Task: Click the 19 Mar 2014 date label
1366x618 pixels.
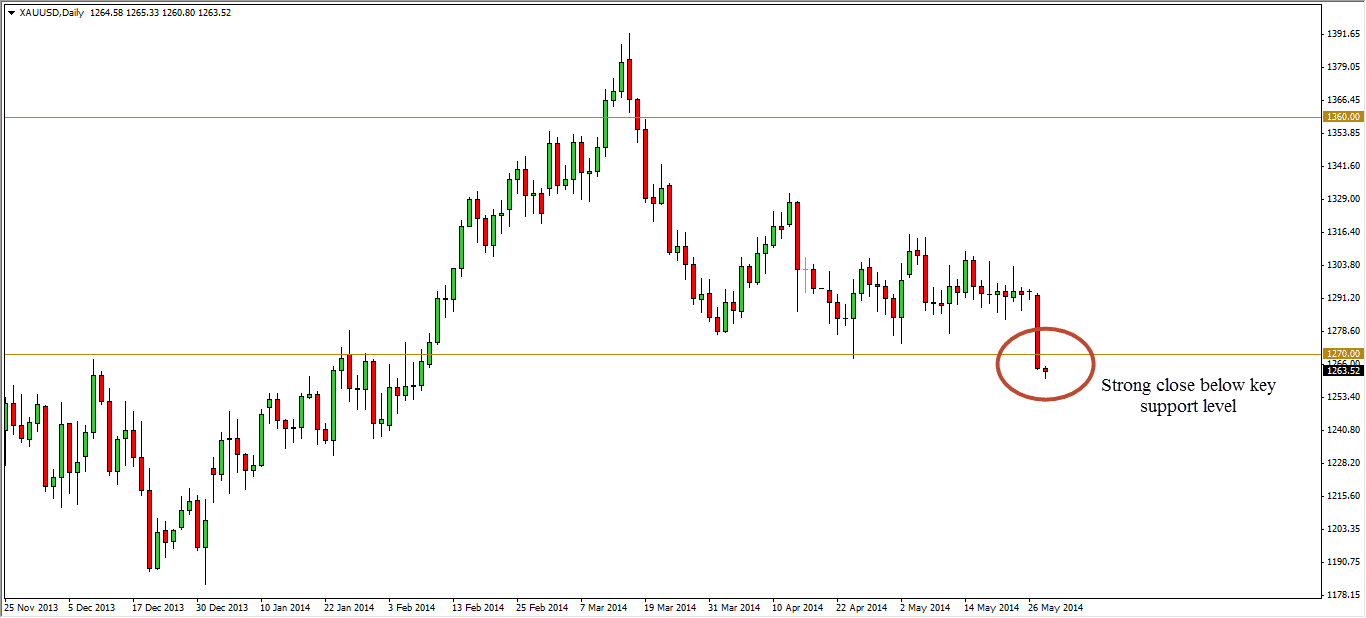Action: click(x=669, y=607)
